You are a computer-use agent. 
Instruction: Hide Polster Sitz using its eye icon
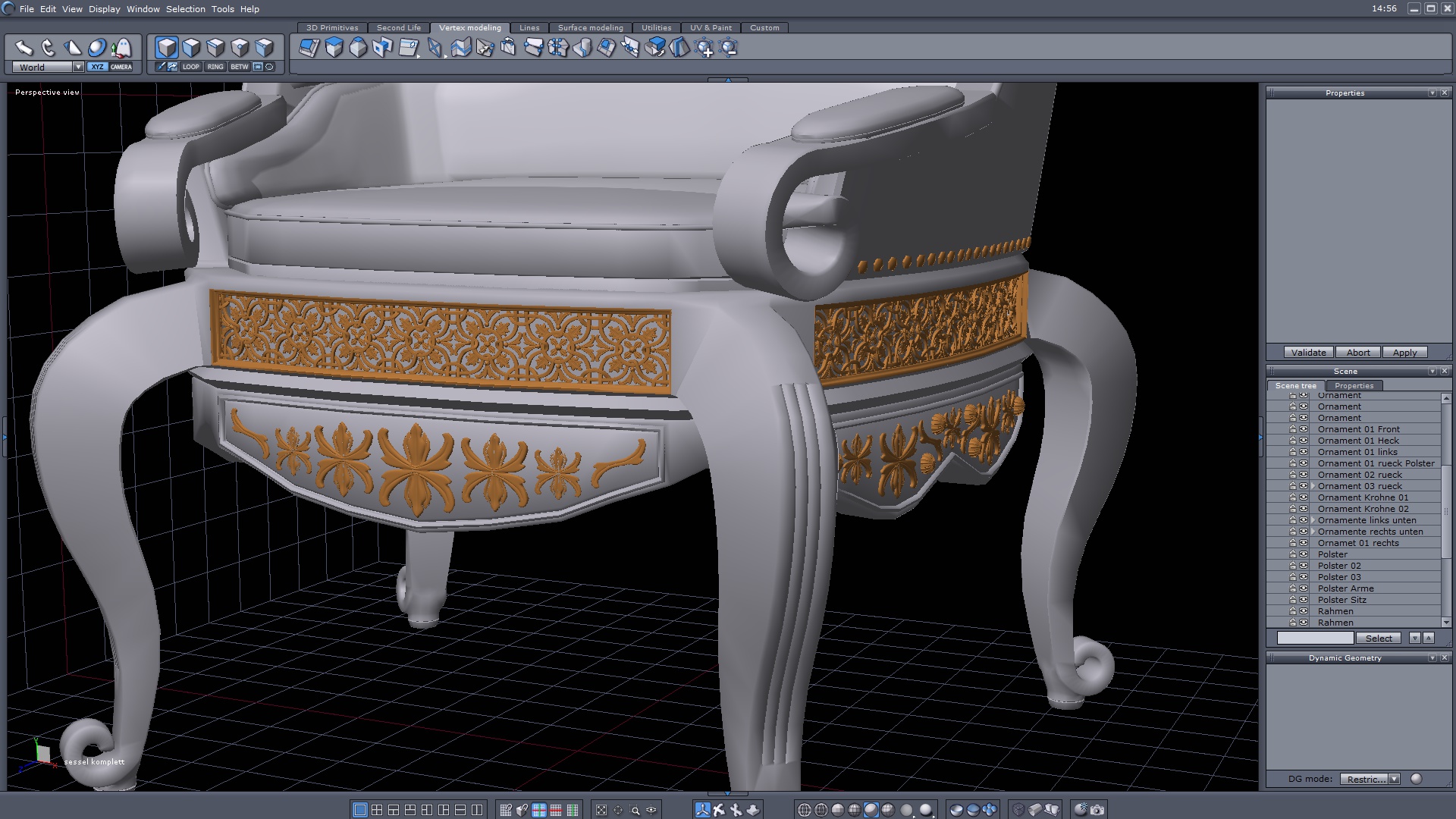pos(1304,600)
